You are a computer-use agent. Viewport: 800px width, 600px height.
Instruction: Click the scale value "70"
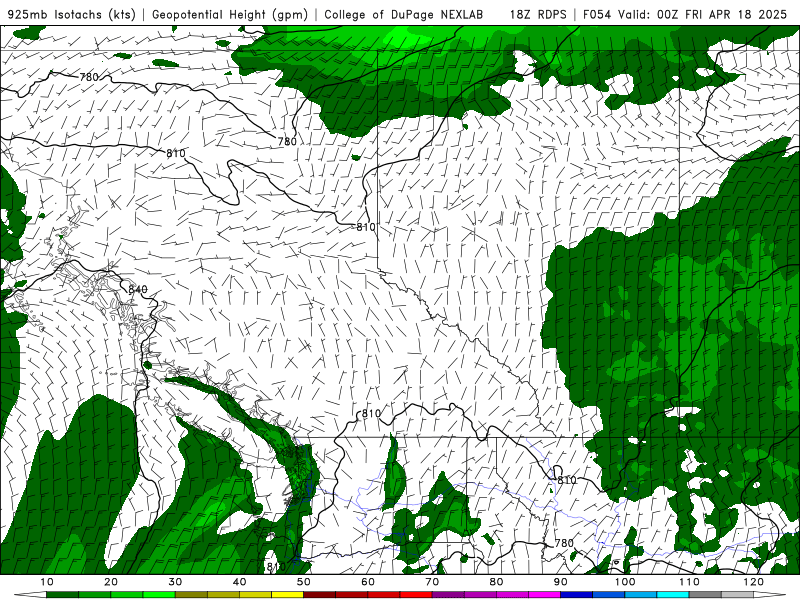coord(432,582)
